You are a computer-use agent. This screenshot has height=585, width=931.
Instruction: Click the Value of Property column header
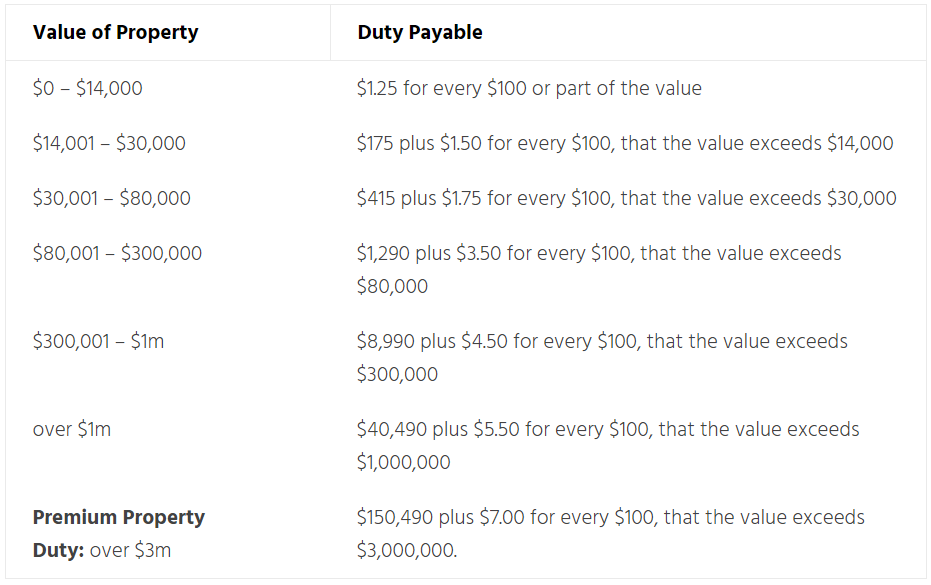click(115, 32)
